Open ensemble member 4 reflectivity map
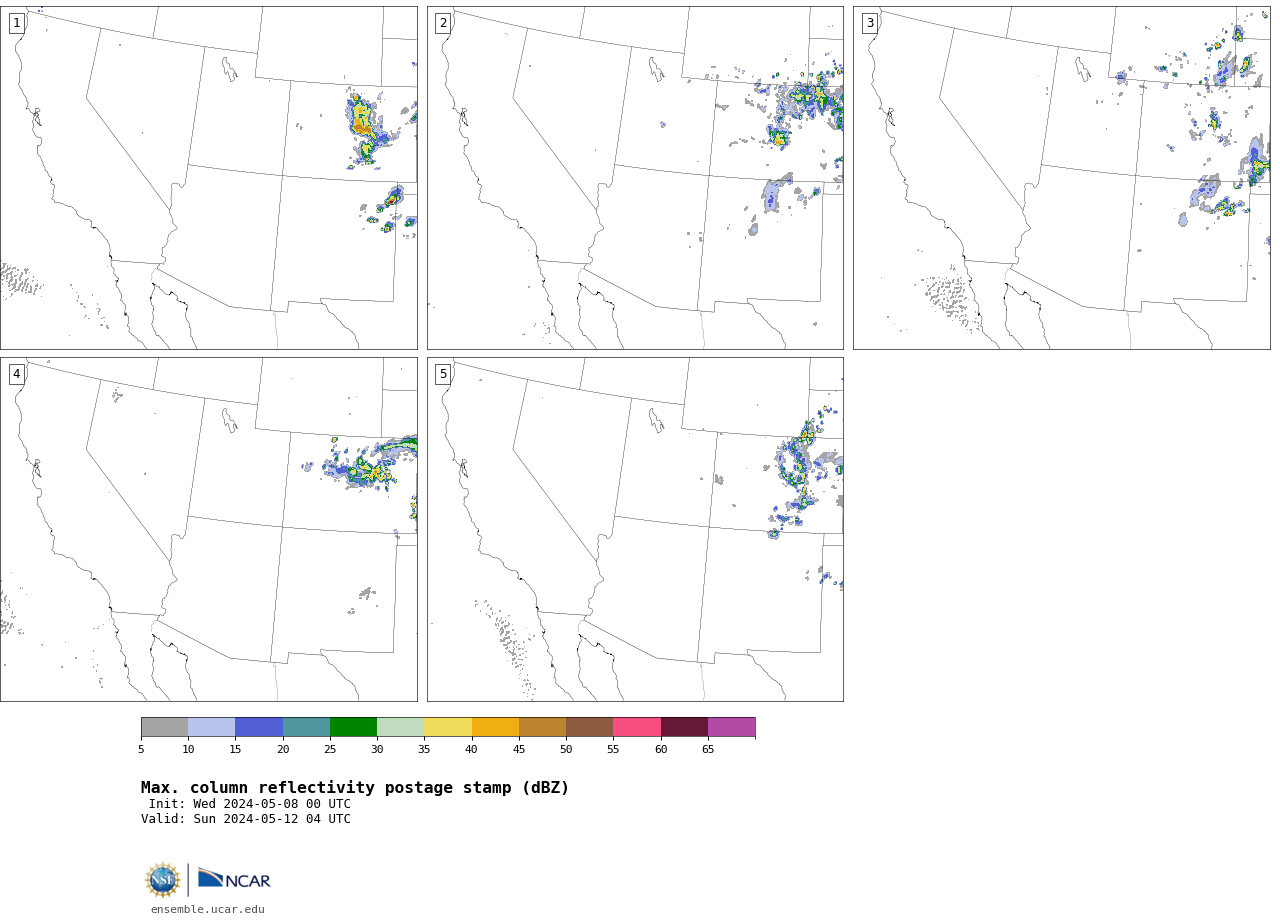The width and height of the screenshot is (1280, 920). (x=208, y=529)
